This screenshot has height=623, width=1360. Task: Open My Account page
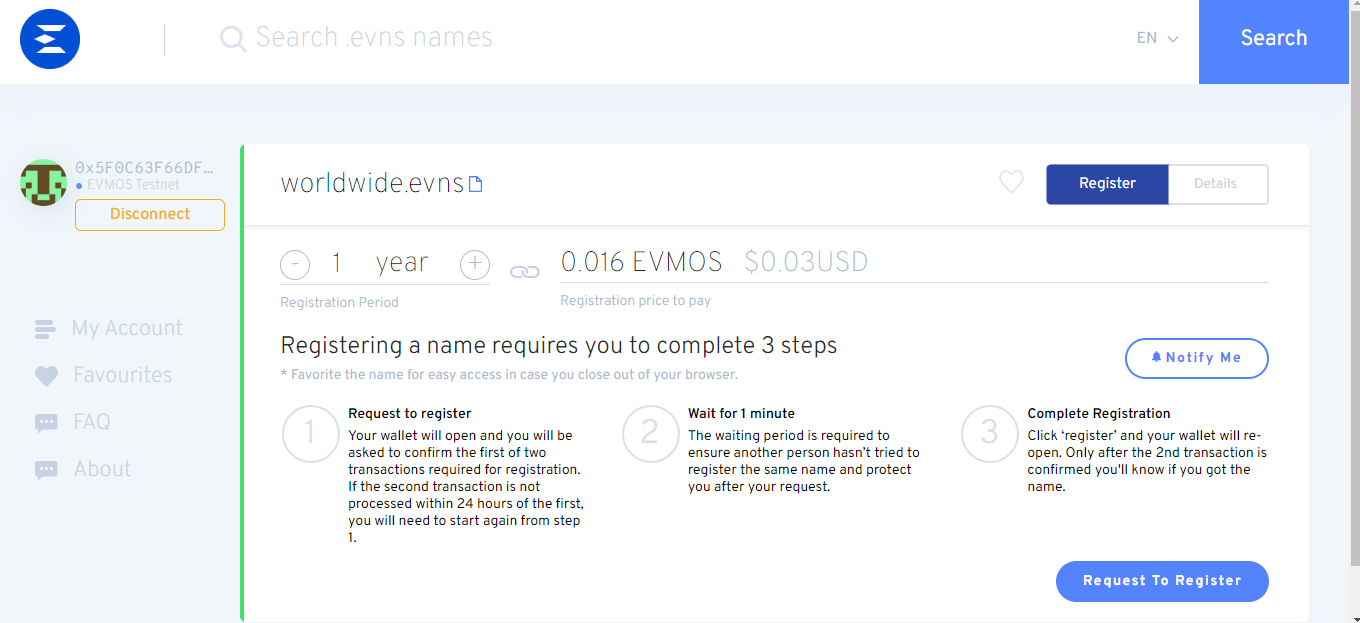point(127,328)
